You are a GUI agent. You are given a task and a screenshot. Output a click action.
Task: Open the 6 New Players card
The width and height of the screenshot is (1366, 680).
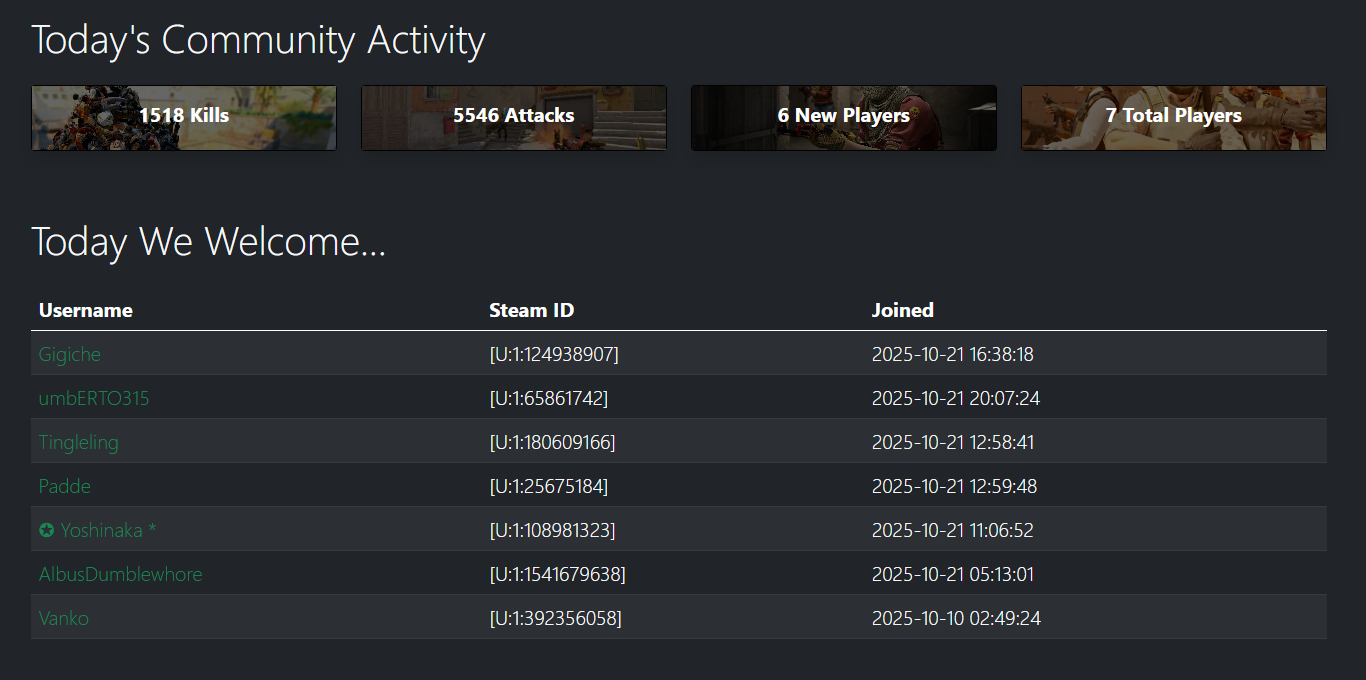[844, 117]
